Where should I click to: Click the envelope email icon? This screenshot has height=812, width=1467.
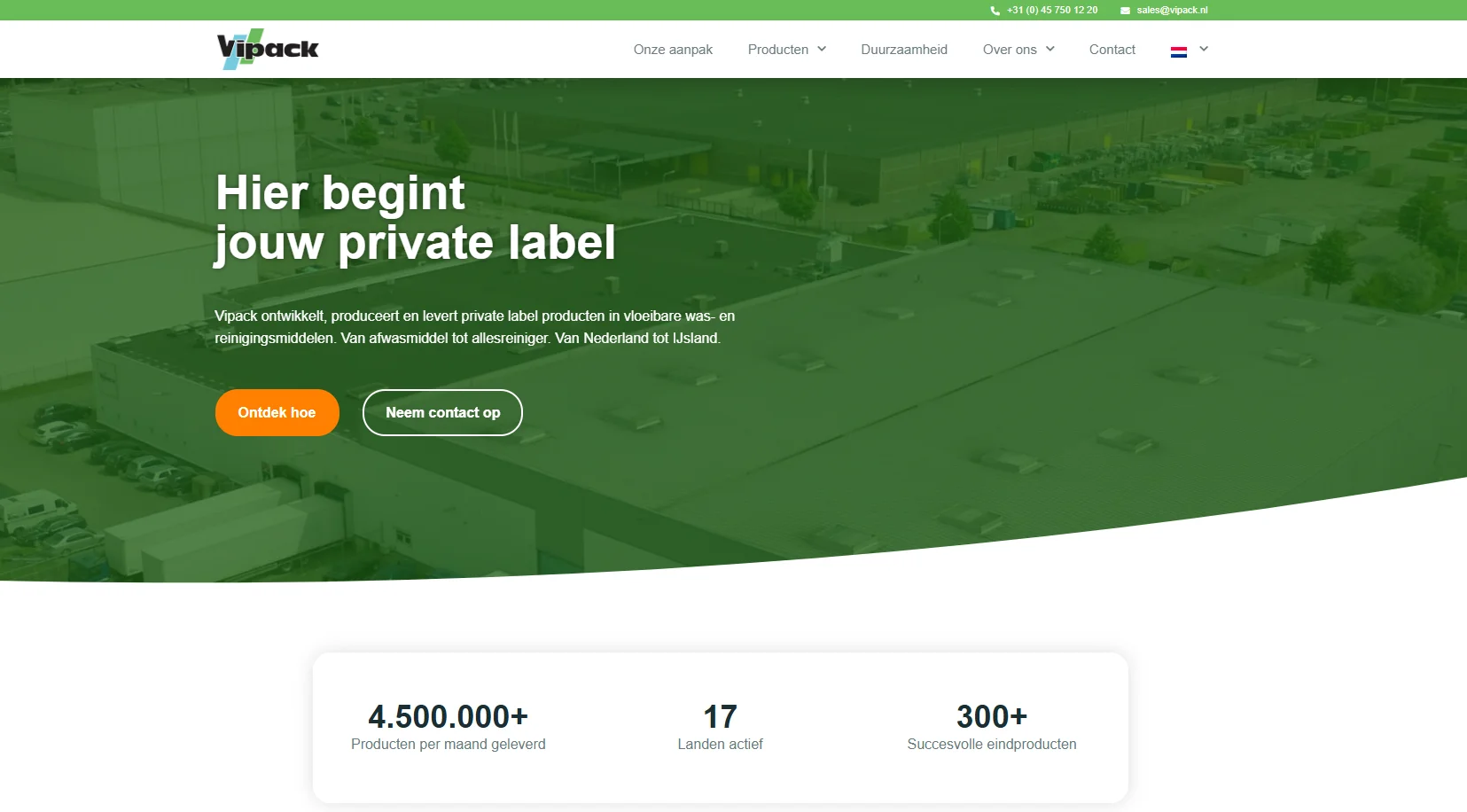coord(1125,11)
